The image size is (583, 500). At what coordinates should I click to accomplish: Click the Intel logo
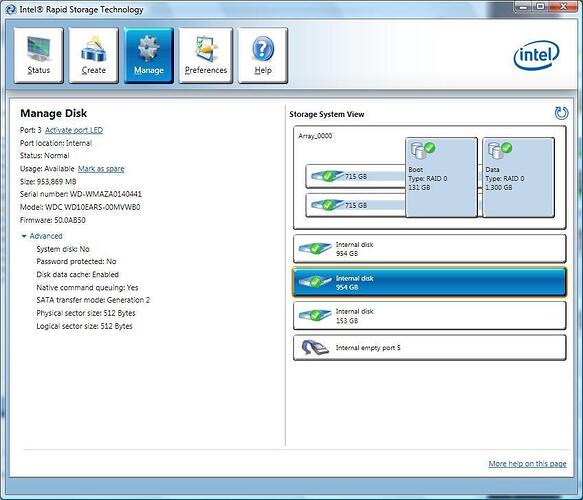536,55
